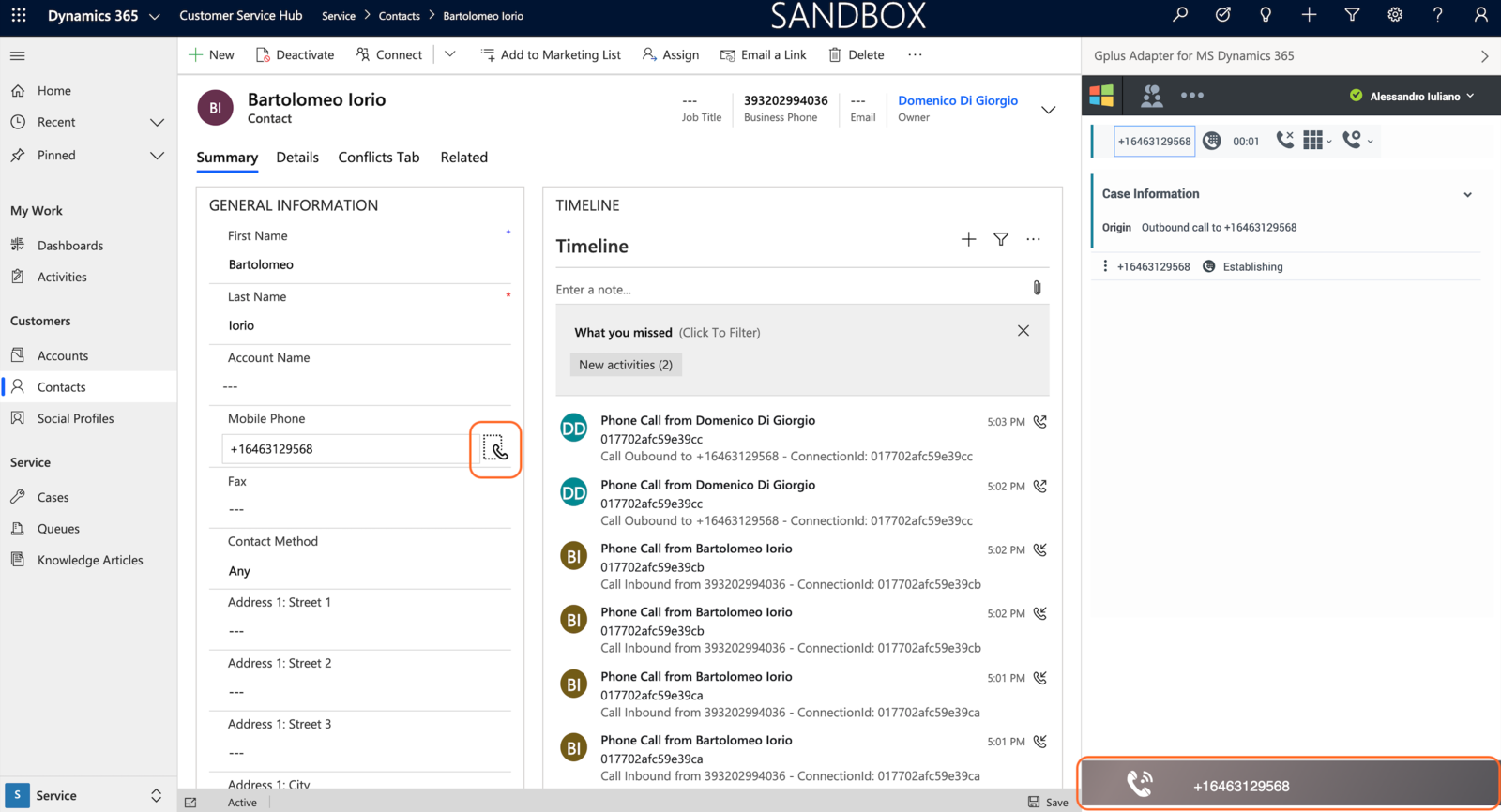1501x812 pixels.
Task: Click the call icon beside Mobile Phone
Action: tap(495, 448)
